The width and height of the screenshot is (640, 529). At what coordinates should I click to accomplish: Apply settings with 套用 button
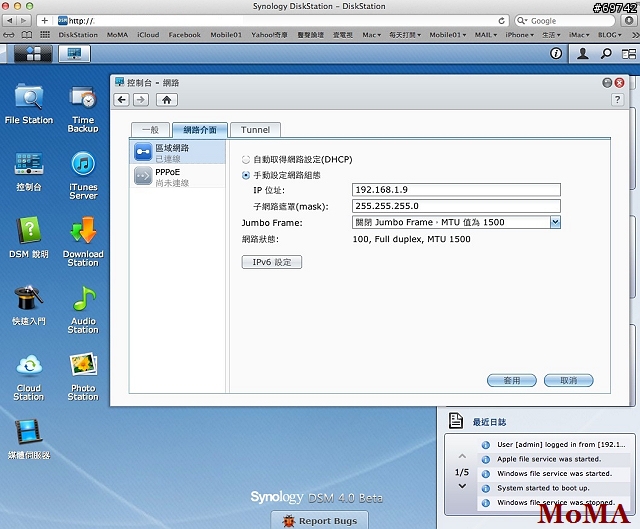512,380
